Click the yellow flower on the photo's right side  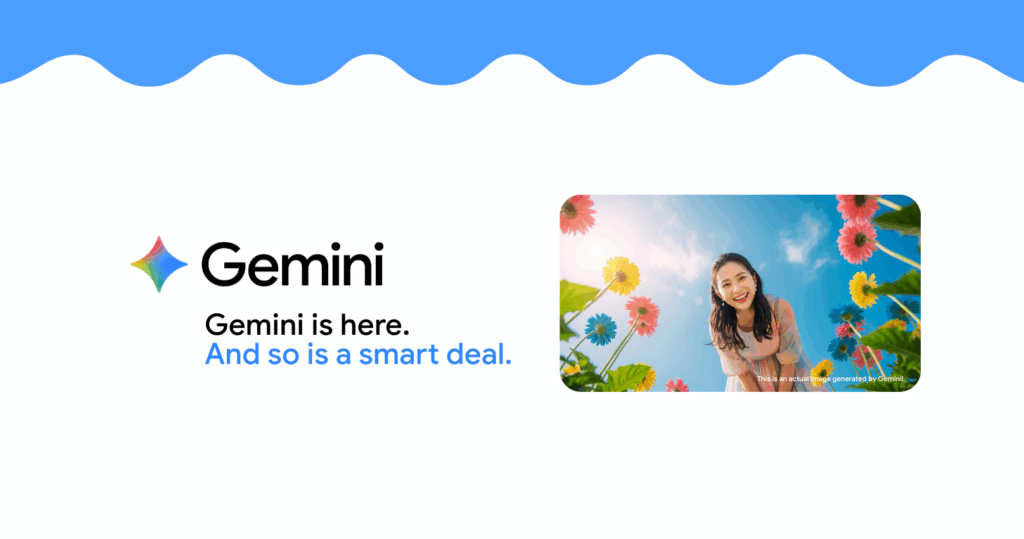pos(864,289)
